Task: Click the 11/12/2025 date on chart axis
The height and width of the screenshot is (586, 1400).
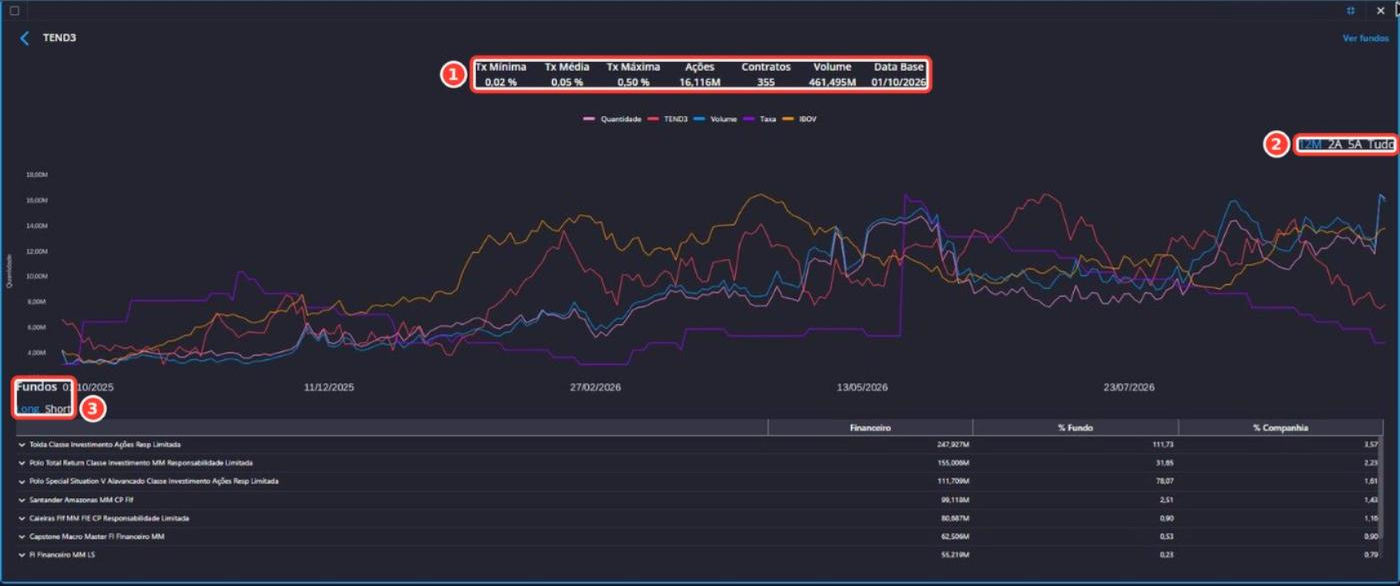Action: pyautogui.click(x=329, y=386)
